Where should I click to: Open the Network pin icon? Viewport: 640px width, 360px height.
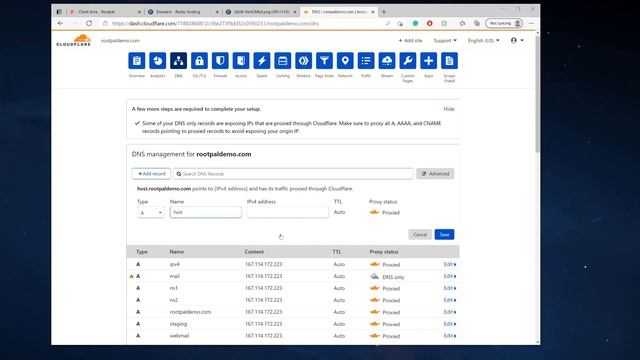coord(345,61)
